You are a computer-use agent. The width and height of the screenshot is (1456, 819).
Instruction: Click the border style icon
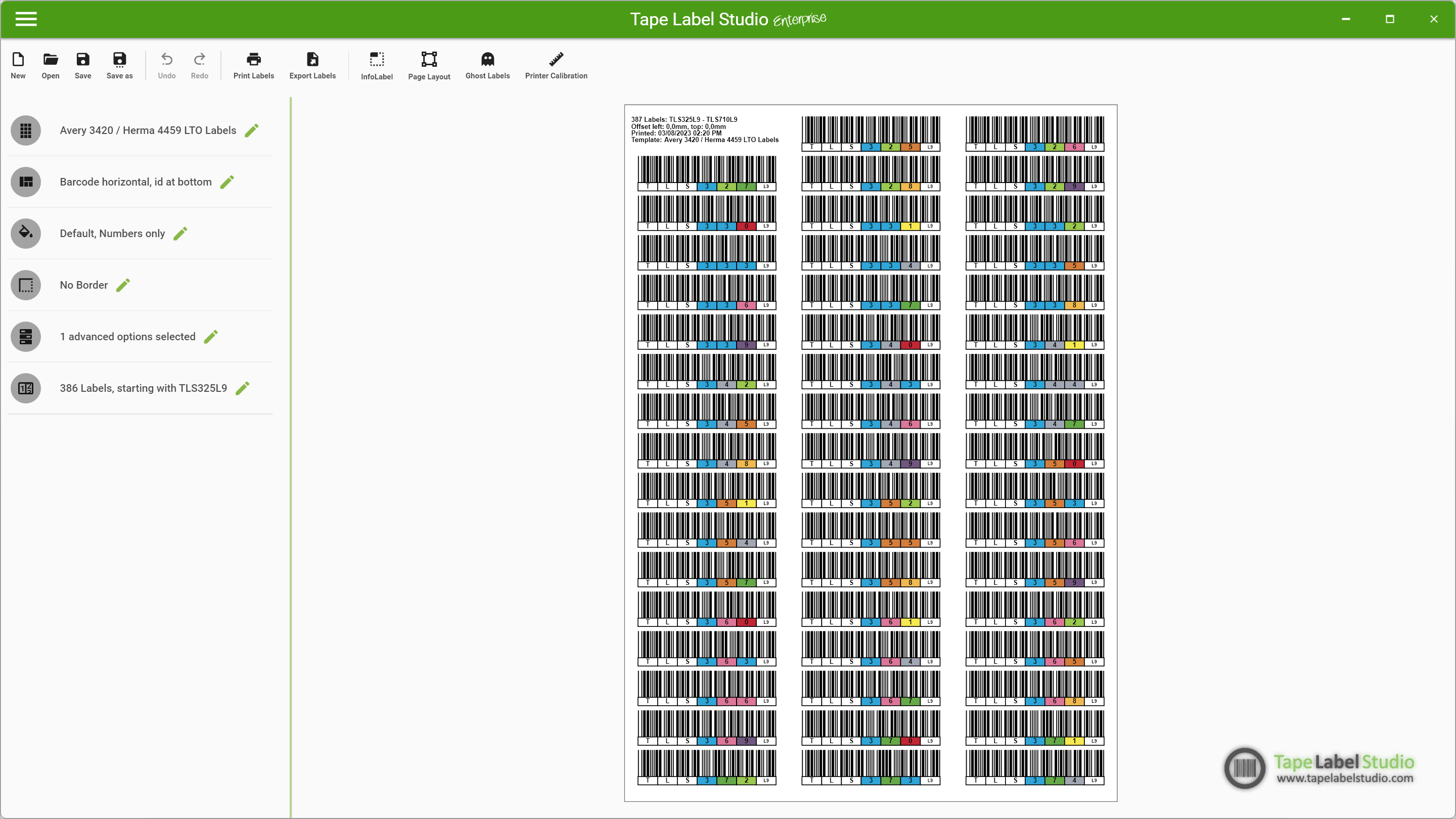(x=25, y=285)
